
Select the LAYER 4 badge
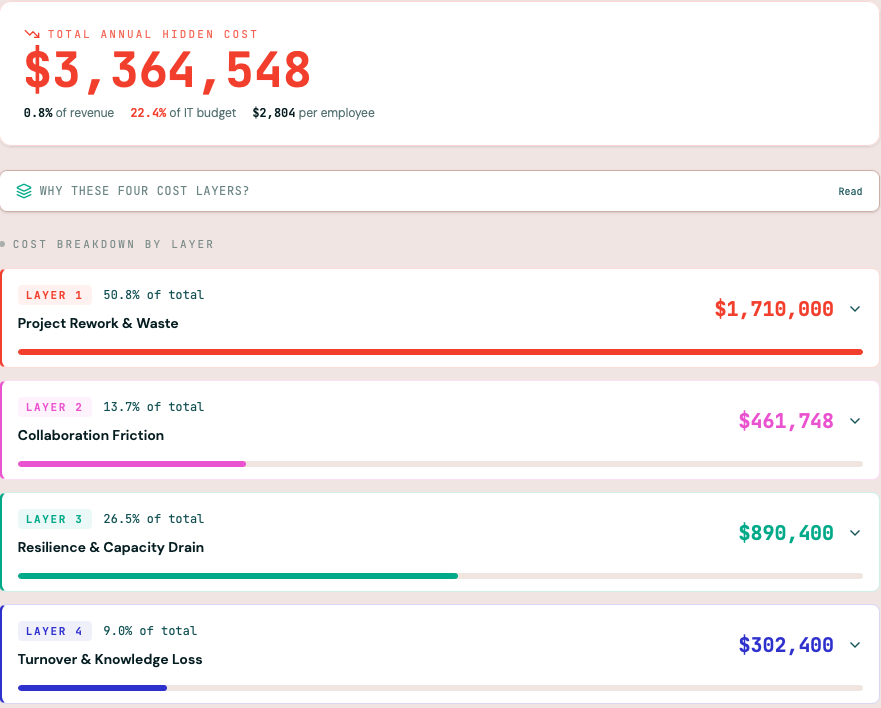[x=54, y=630]
